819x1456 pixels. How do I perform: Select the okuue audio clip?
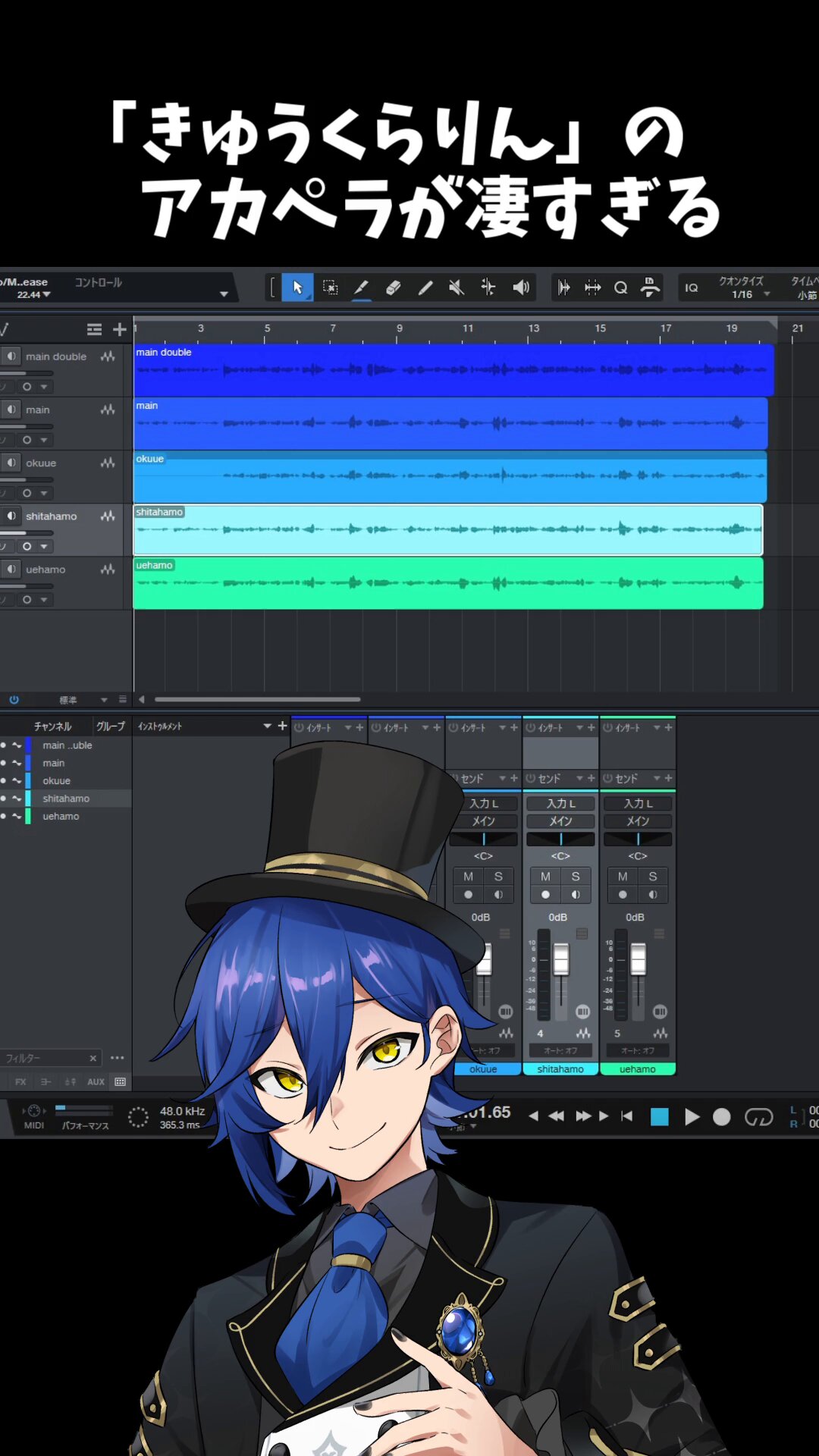pyautogui.click(x=450, y=477)
